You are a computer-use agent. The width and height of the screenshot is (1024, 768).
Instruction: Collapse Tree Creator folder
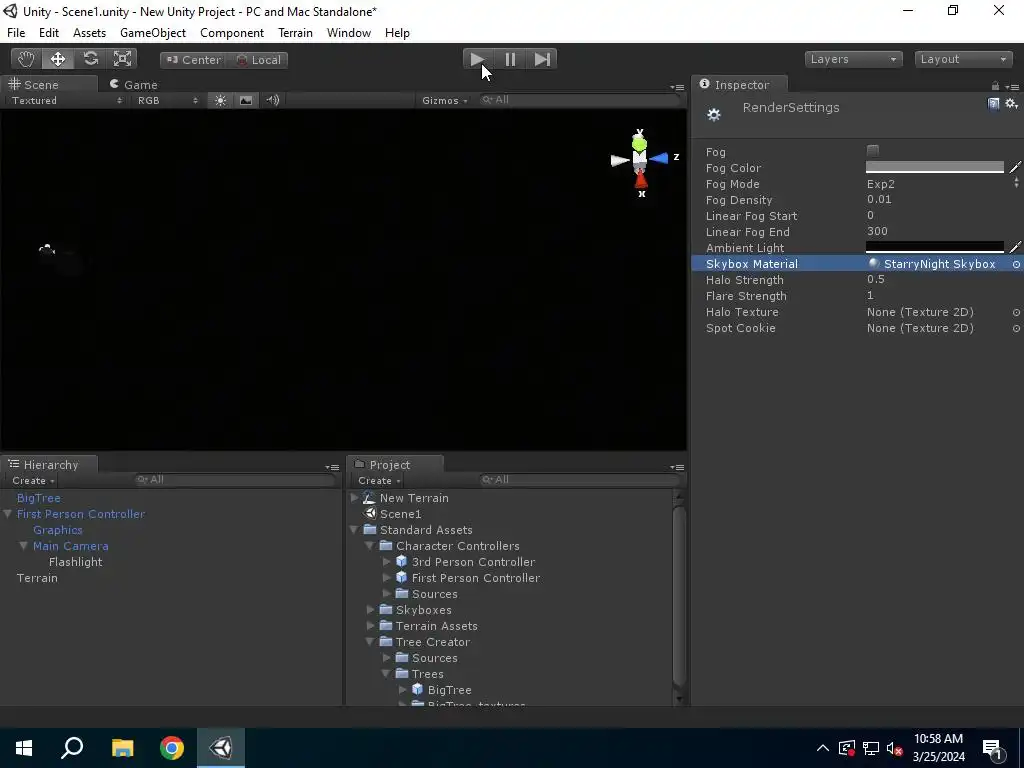pyautogui.click(x=371, y=642)
